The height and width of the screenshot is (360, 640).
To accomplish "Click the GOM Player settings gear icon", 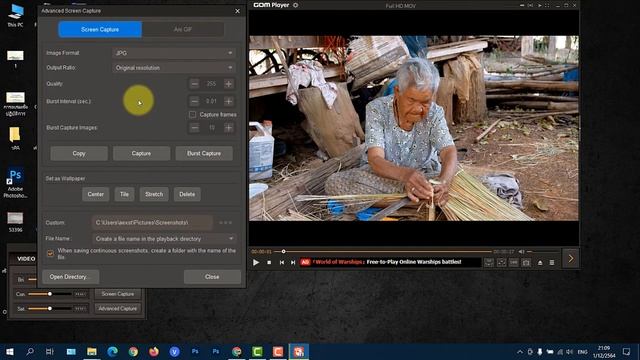I will tap(296, 5).
